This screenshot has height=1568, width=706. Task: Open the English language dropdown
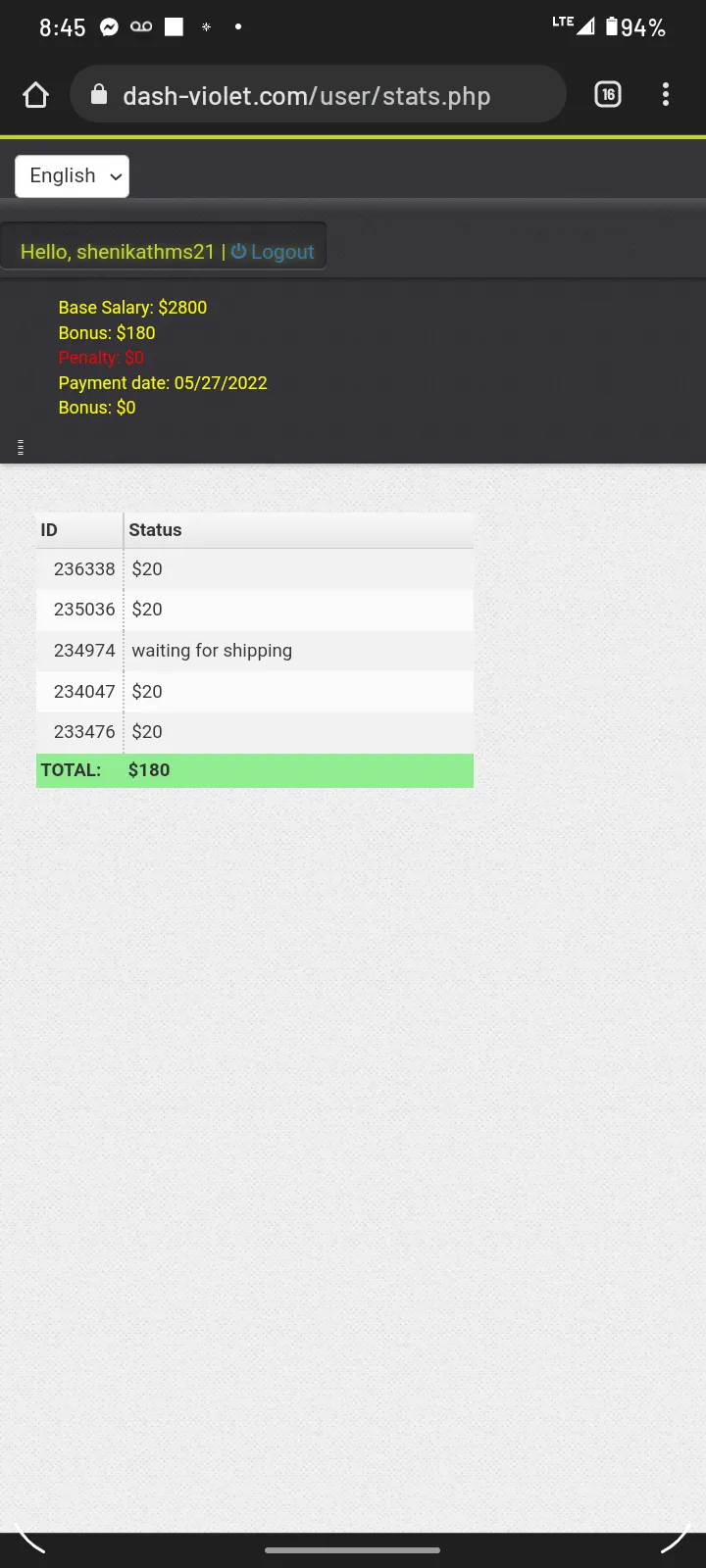point(72,176)
